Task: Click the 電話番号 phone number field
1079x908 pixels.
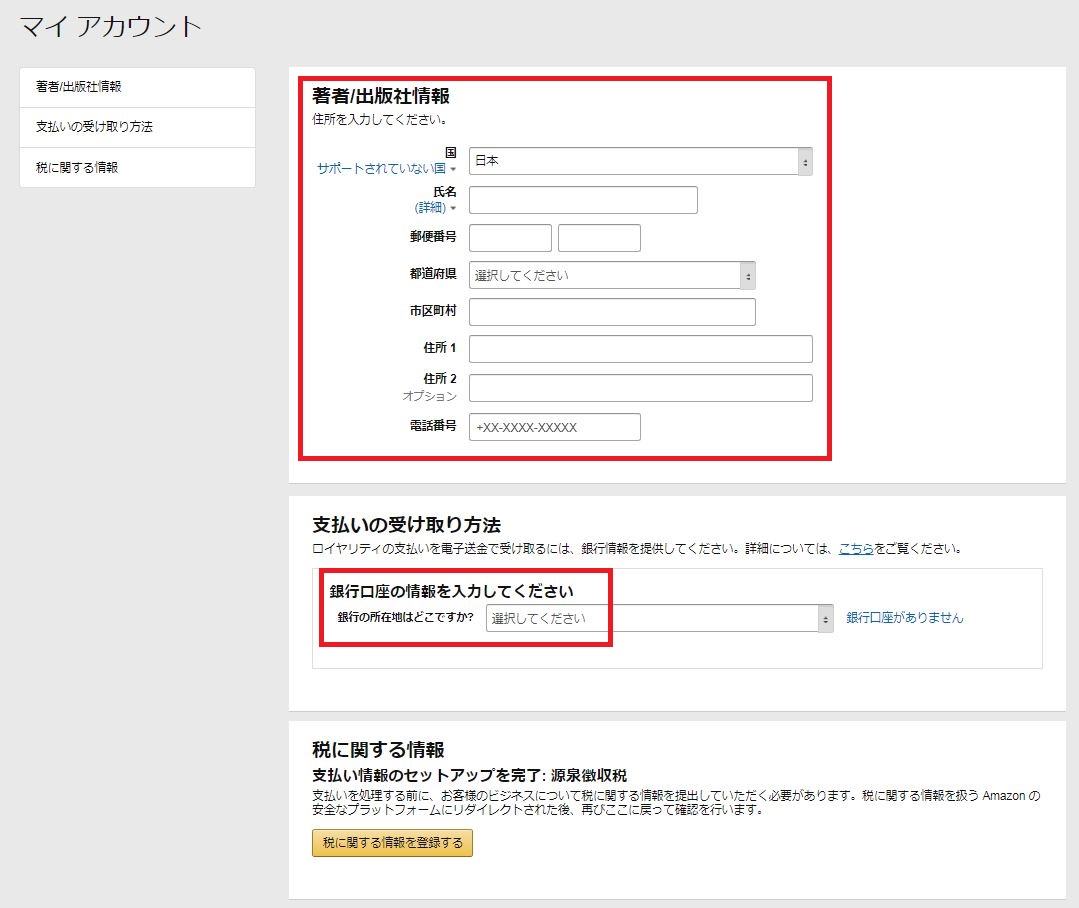Action: click(555, 427)
